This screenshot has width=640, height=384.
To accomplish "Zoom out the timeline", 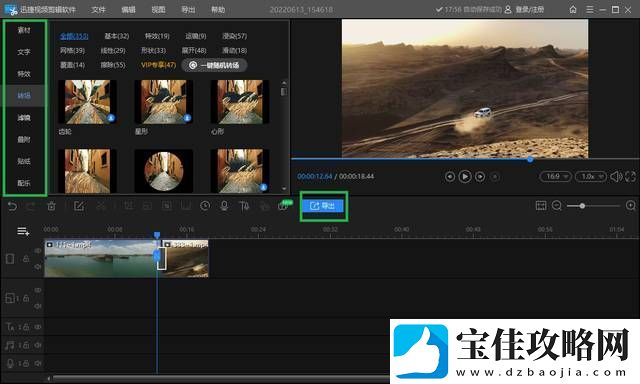I will [x=557, y=206].
